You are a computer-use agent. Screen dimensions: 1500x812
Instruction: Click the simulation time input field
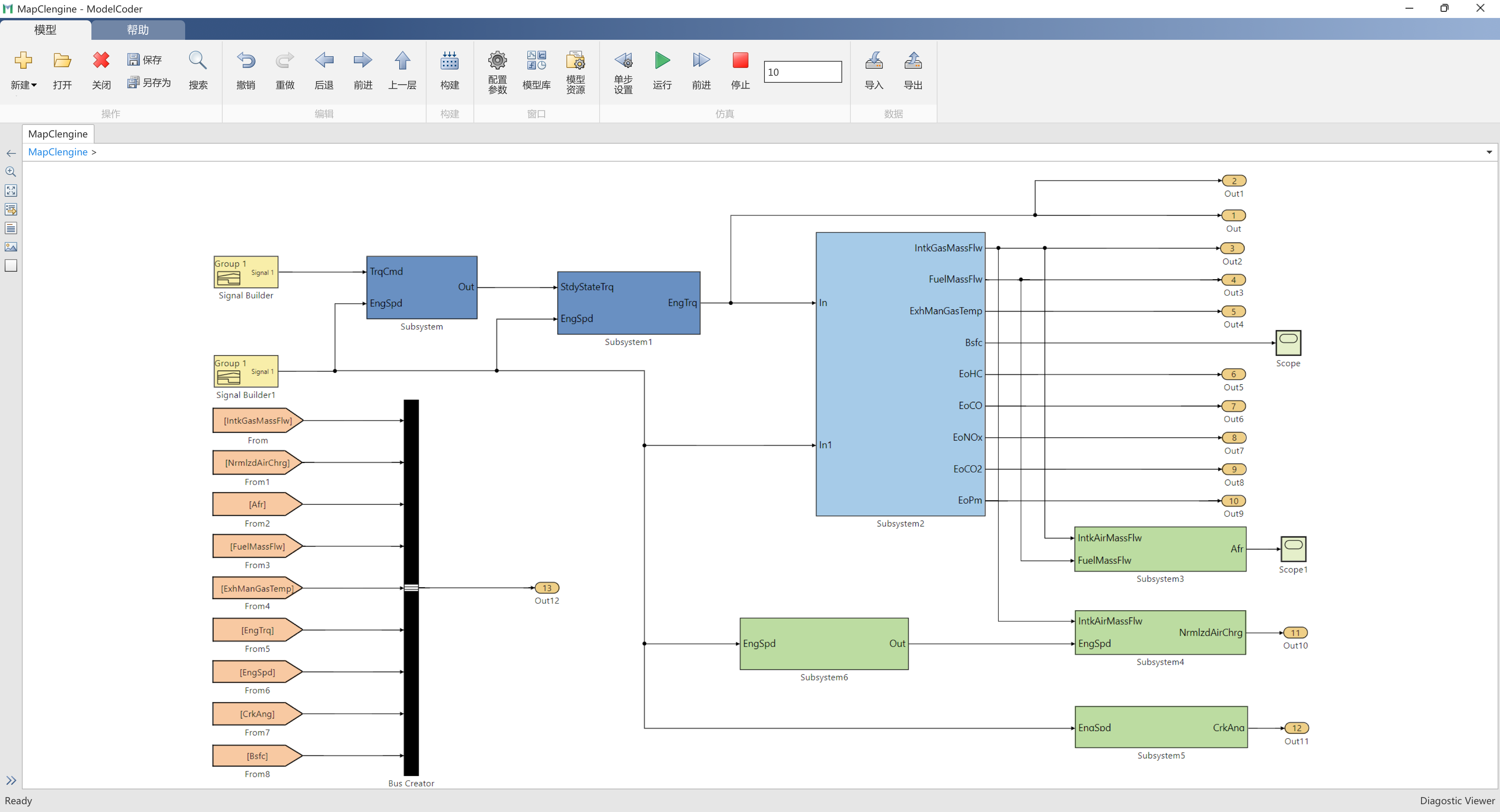[x=802, y=72]
